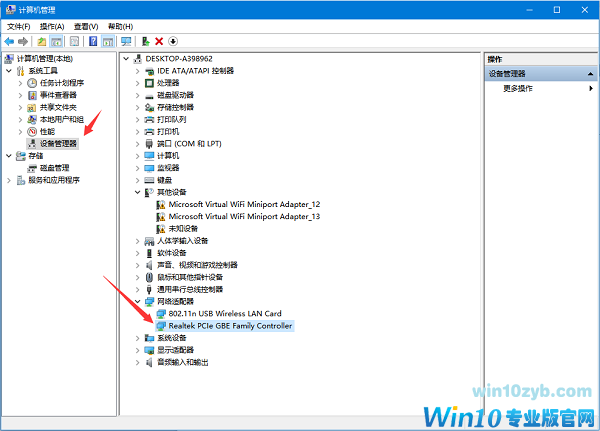Expand the 本地用户和组 node
The height and width of the screenshot is (431, 600).
[20, 119]
